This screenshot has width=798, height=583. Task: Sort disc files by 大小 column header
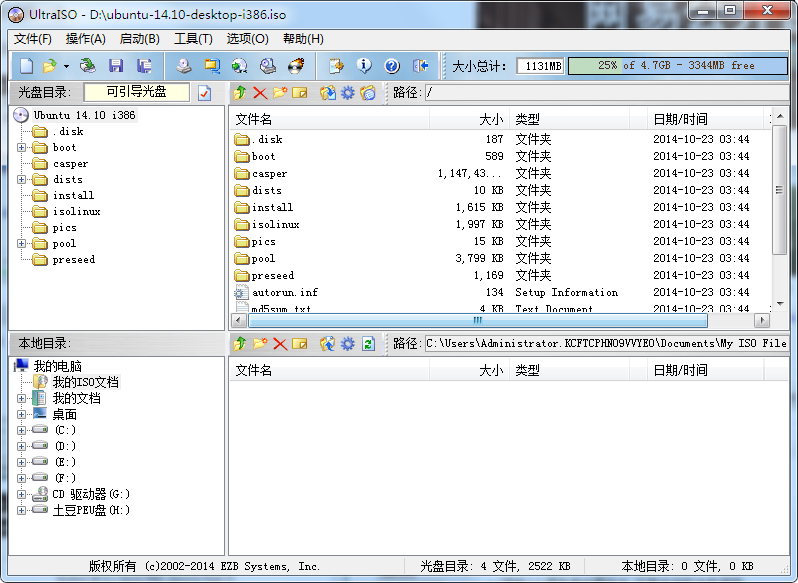[x=469, y=120]
